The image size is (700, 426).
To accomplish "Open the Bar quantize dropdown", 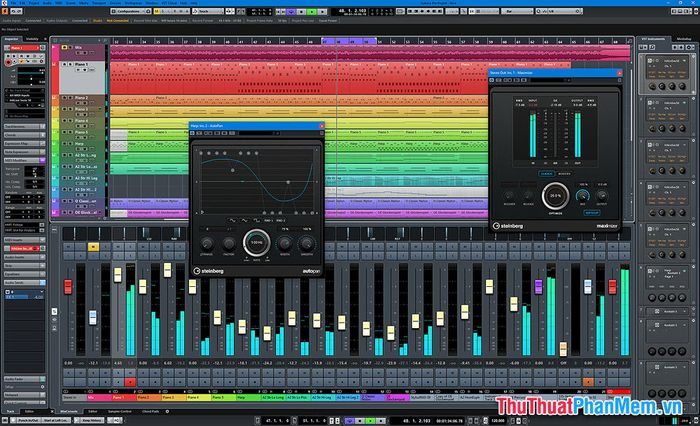I will (517, 11).
